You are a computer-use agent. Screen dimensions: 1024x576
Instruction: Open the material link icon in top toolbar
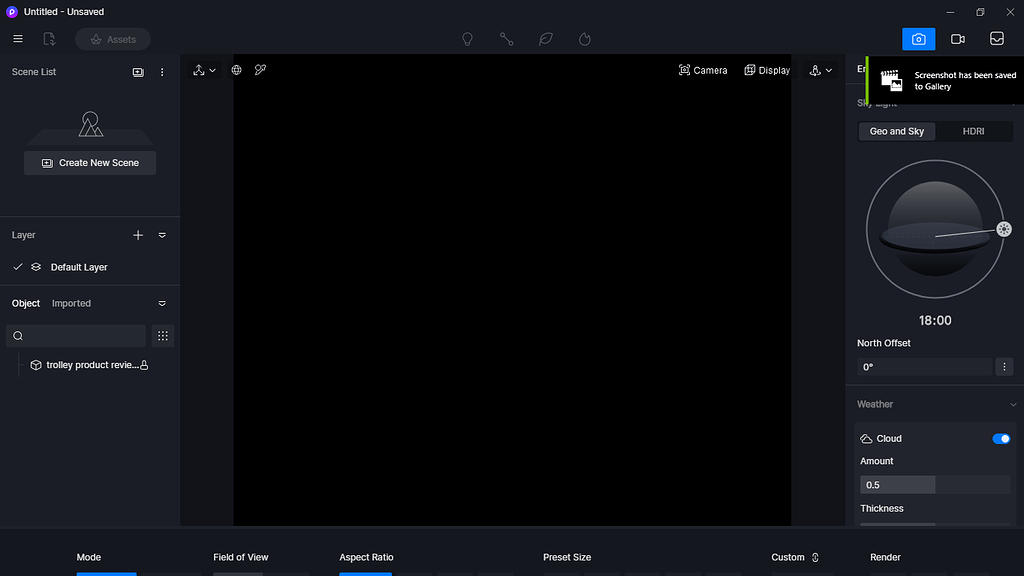[506, 38]
